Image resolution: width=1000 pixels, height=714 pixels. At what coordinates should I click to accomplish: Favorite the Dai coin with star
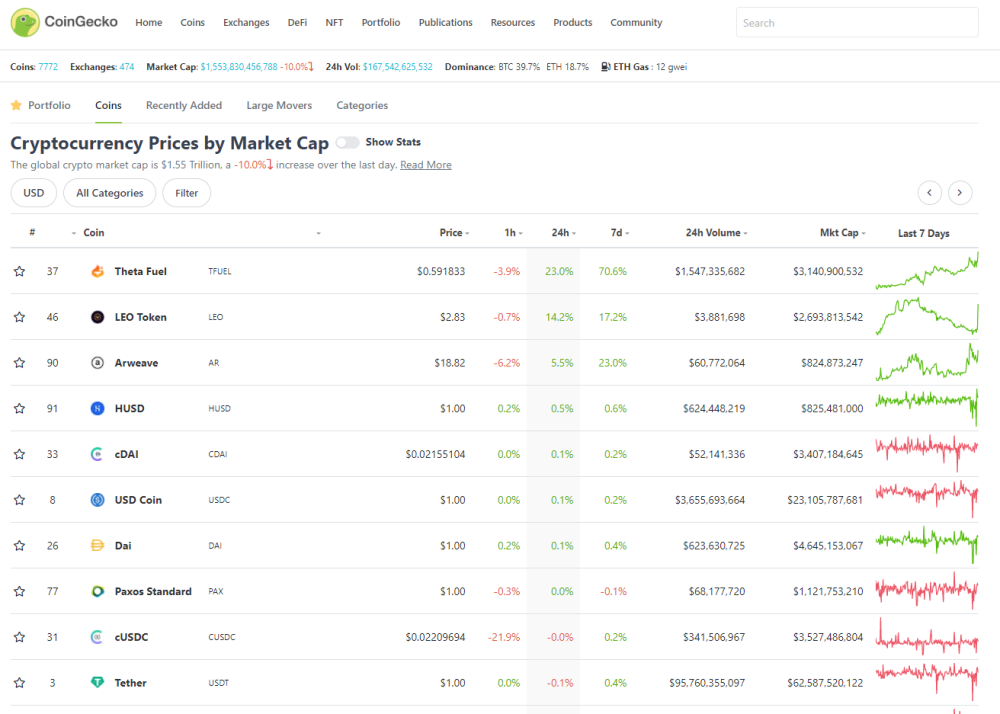click(20, 546)
